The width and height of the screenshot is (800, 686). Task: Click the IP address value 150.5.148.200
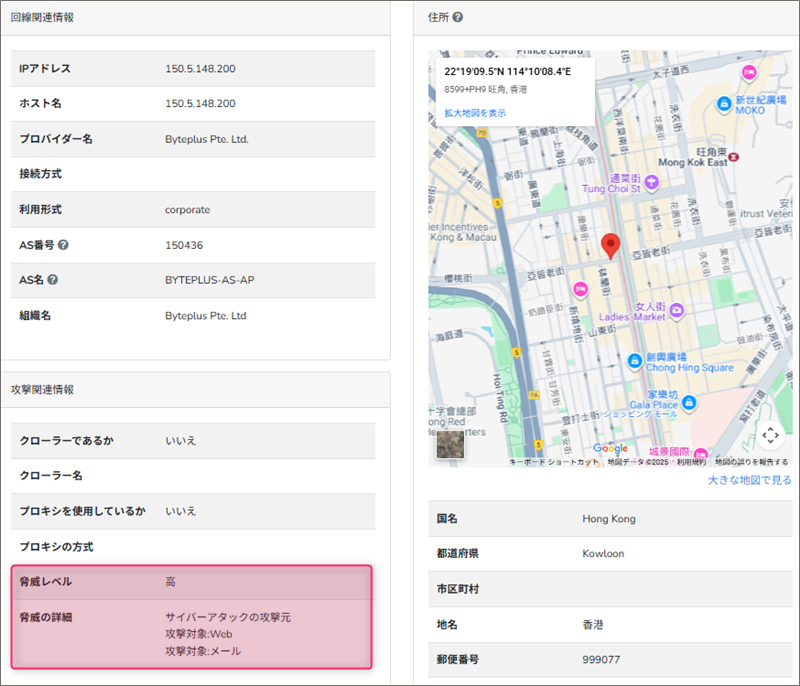click(x=200, y=68)
